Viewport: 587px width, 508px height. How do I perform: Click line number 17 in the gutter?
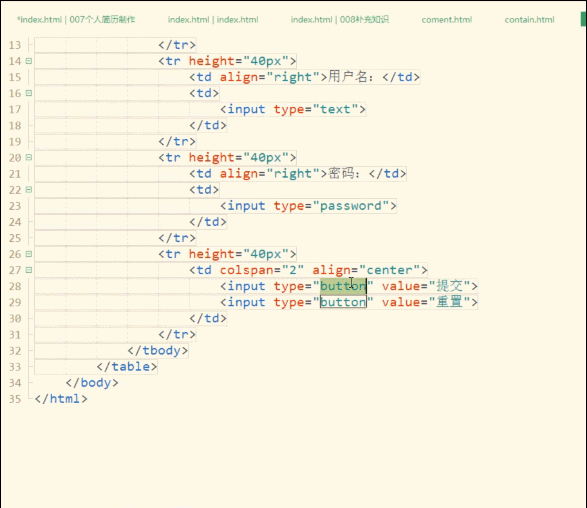click(15, 110)
